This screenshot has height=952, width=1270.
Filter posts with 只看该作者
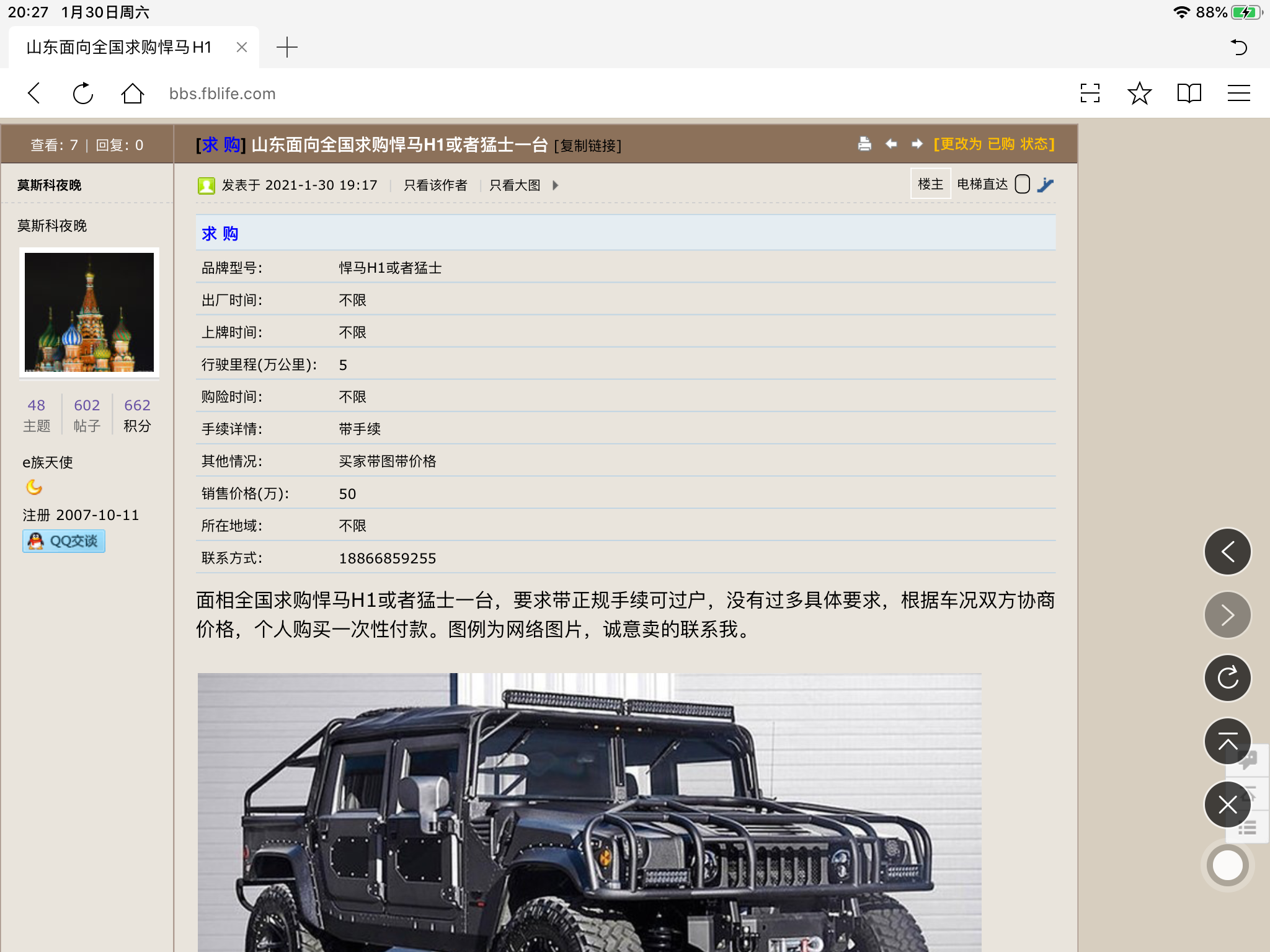tap(435, 185)
